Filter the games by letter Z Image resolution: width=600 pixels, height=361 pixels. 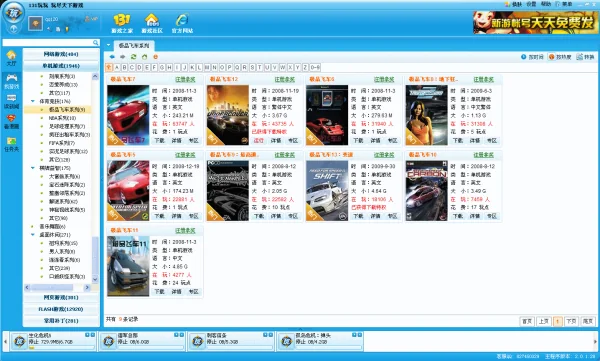coord(305,67)
